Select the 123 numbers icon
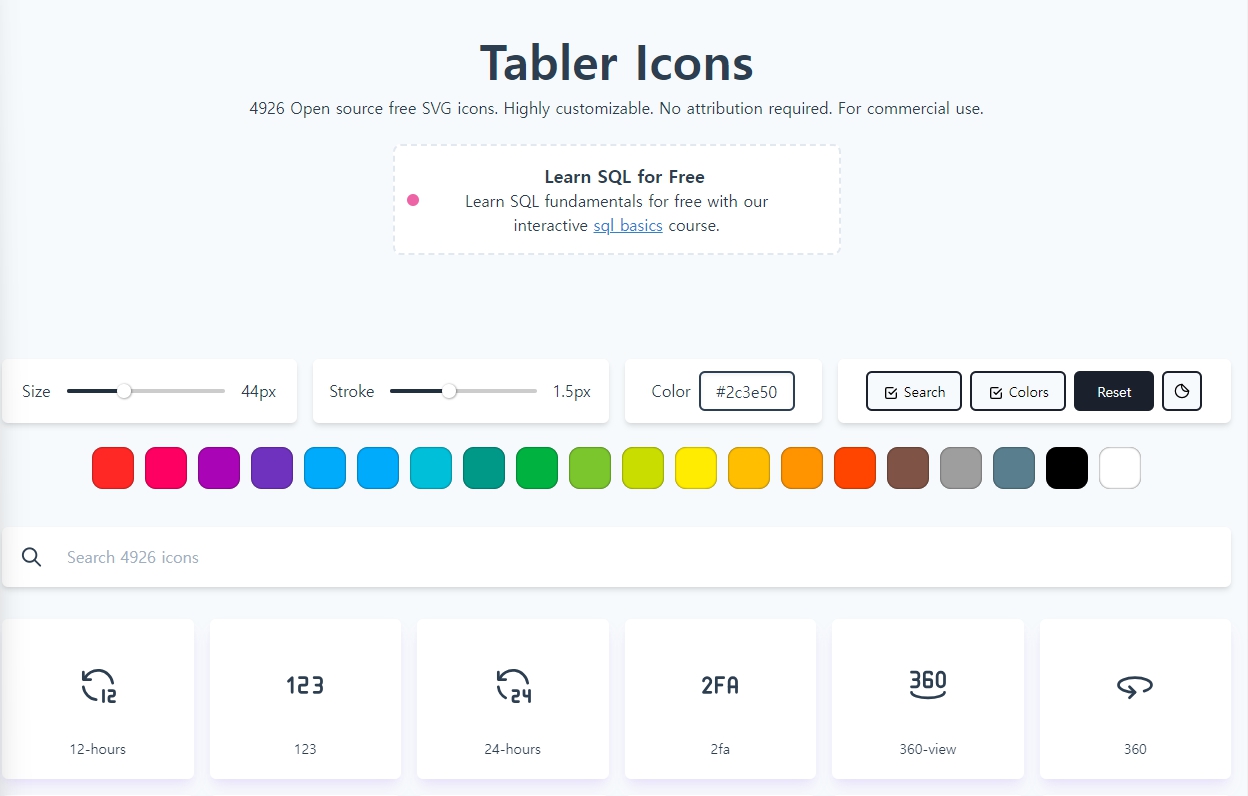 click(x=305, y=686)
